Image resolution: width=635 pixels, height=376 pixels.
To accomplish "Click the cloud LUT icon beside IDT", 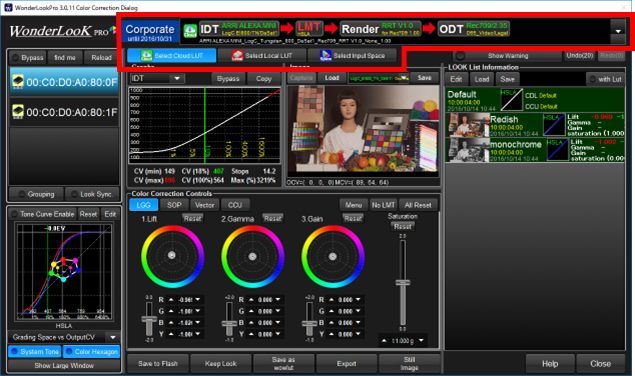I will click(190, 30).
